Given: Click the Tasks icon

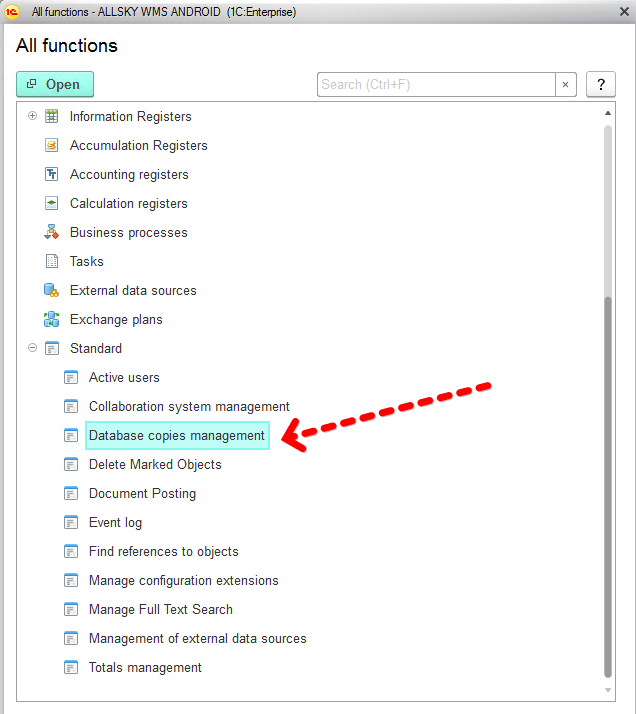Looking at the screenshot, I should (x=52, y=261).
